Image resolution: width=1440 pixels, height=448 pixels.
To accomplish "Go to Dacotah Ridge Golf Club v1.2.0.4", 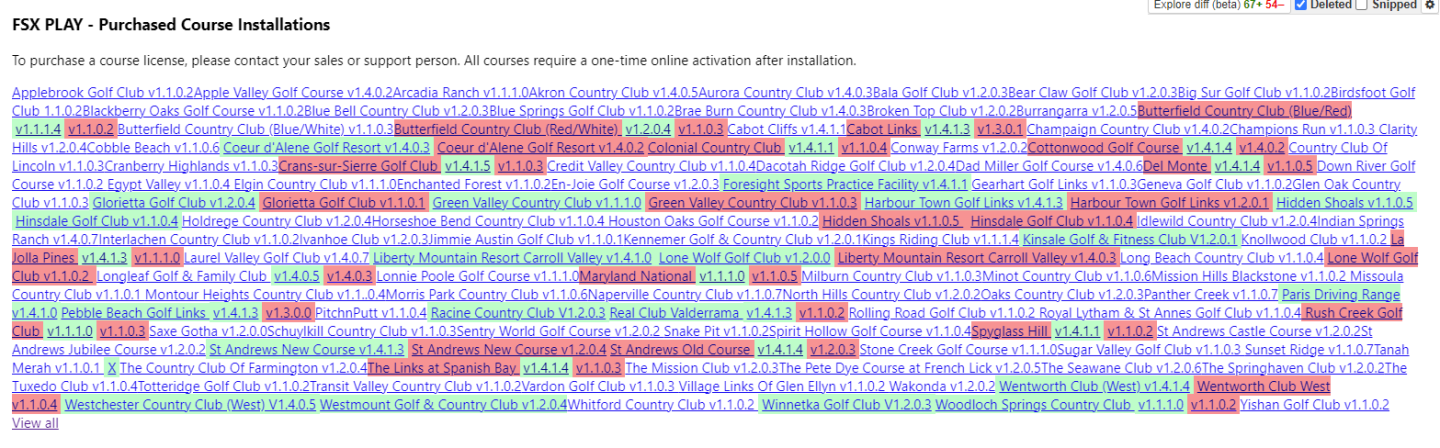I will coord(856,166).
